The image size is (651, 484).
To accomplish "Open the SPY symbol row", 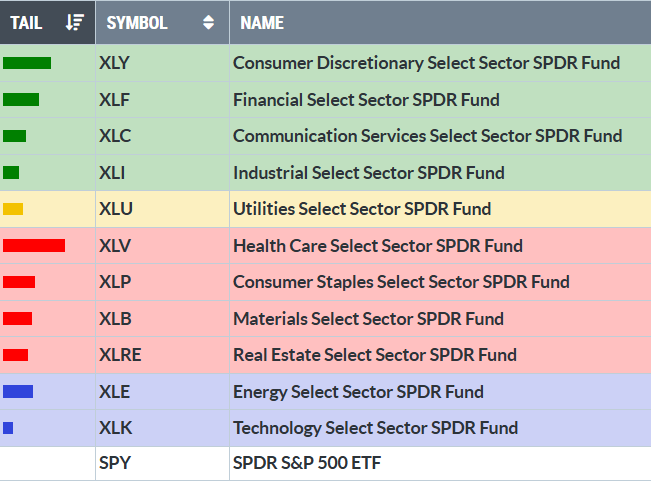I will point(114,464).
